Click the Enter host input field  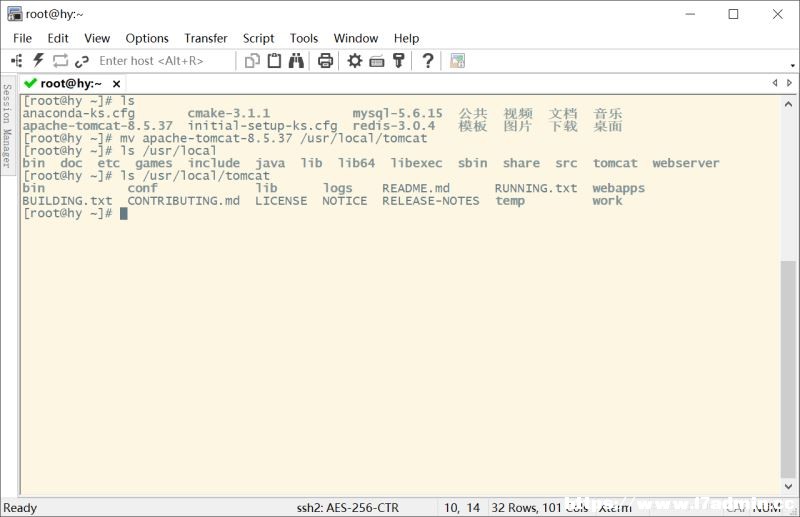(164, 61)
